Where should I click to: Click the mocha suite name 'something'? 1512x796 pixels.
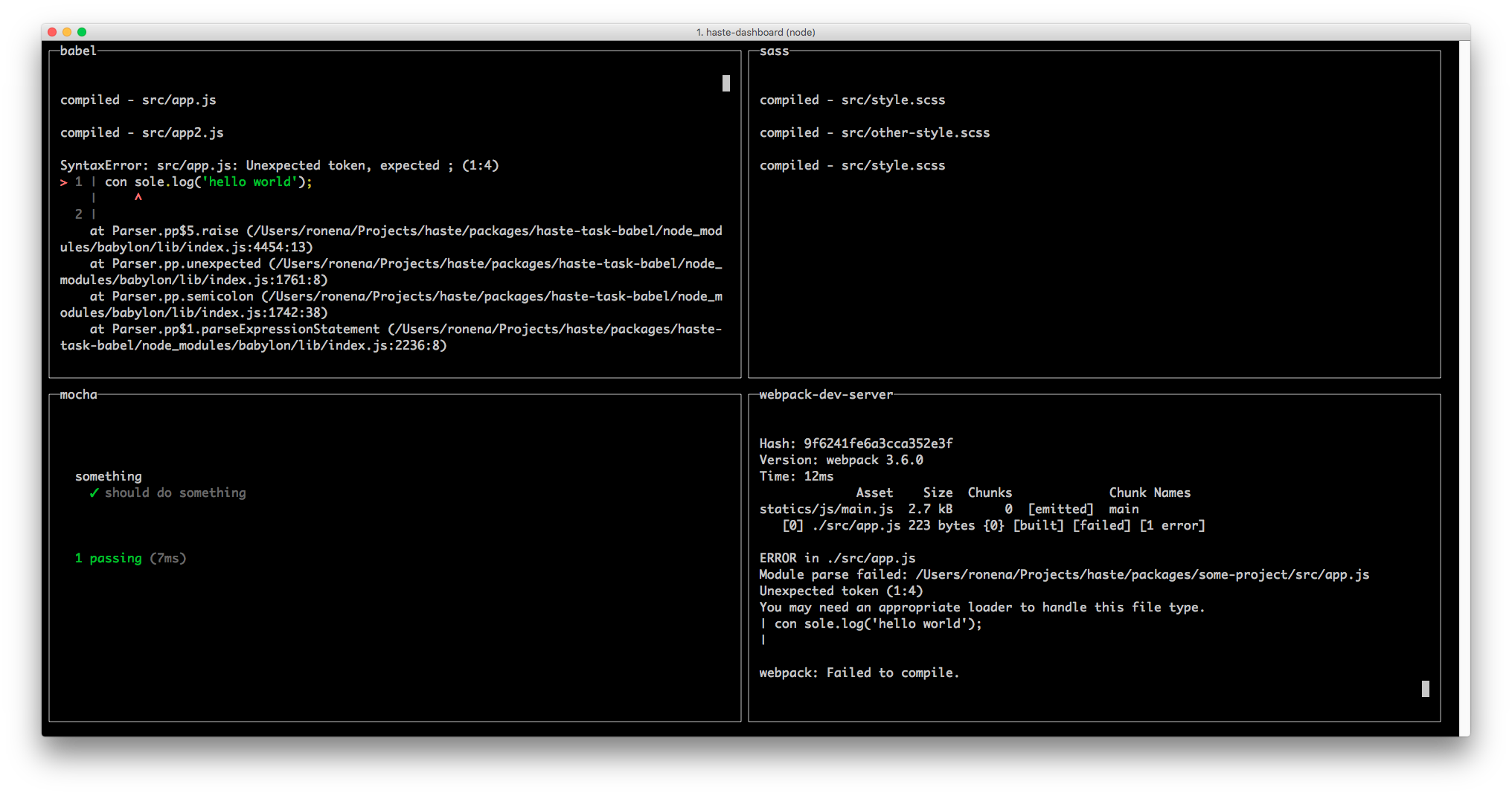[x=109, y=476]
